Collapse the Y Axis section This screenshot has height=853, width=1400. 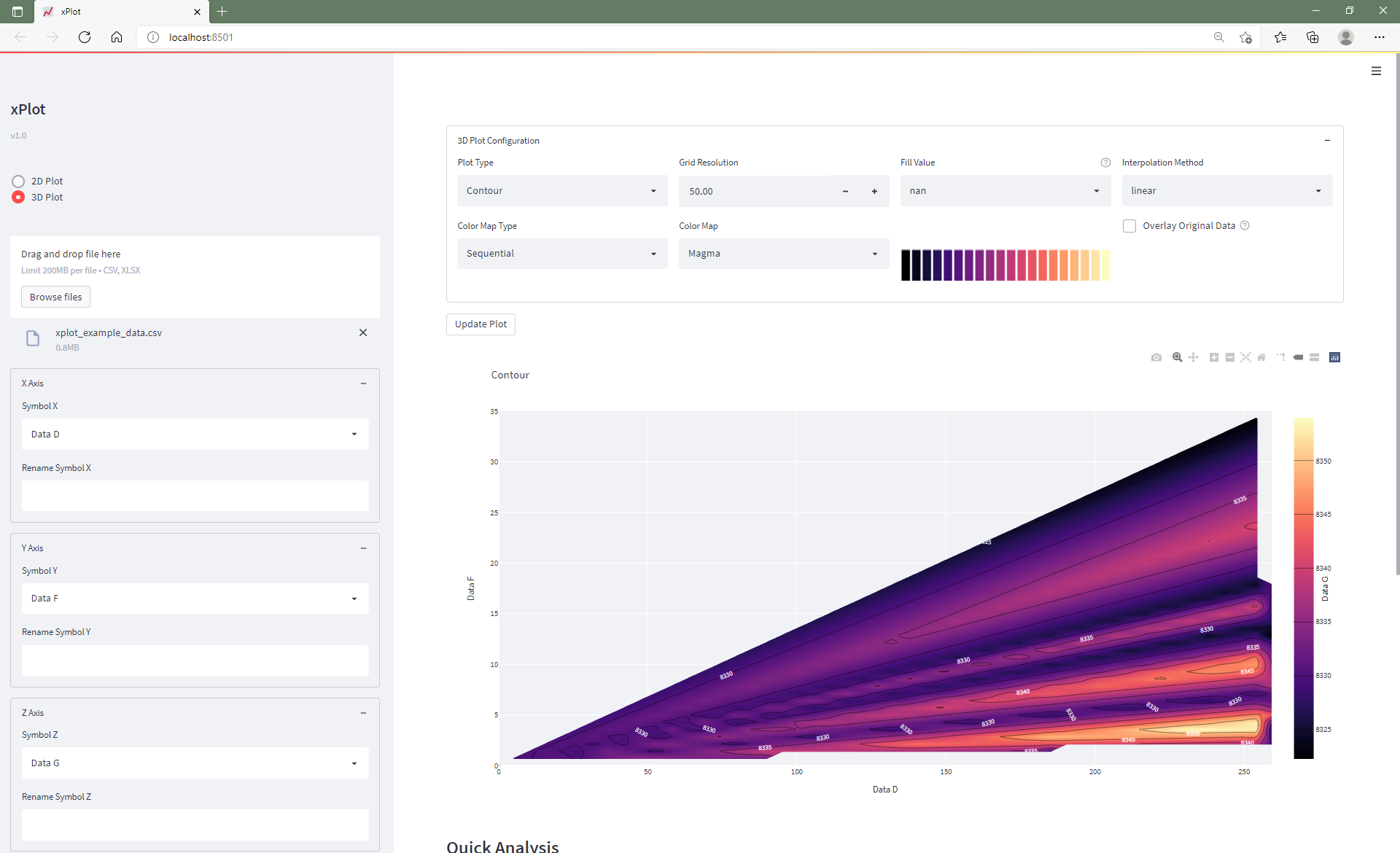(363, 548)
